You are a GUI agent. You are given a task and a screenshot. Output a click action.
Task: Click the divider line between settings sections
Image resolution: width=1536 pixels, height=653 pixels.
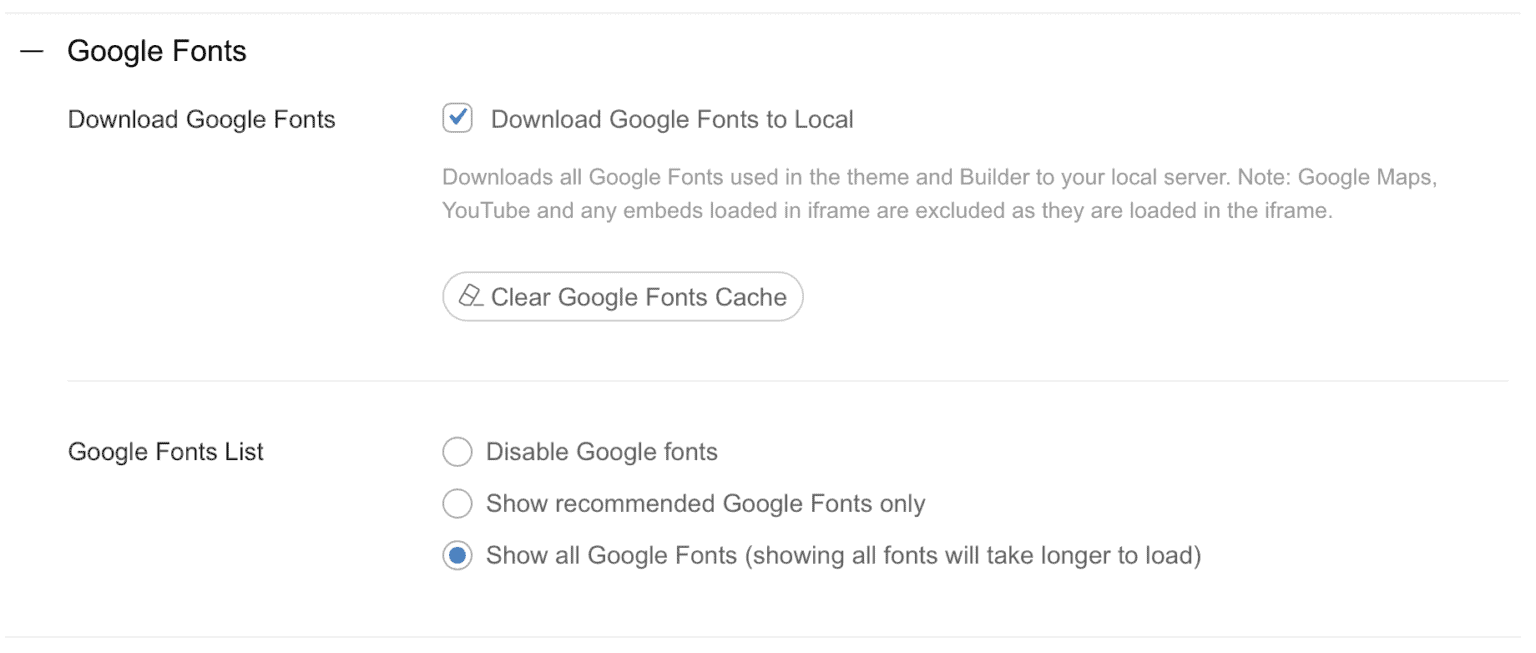click(768, 380)
